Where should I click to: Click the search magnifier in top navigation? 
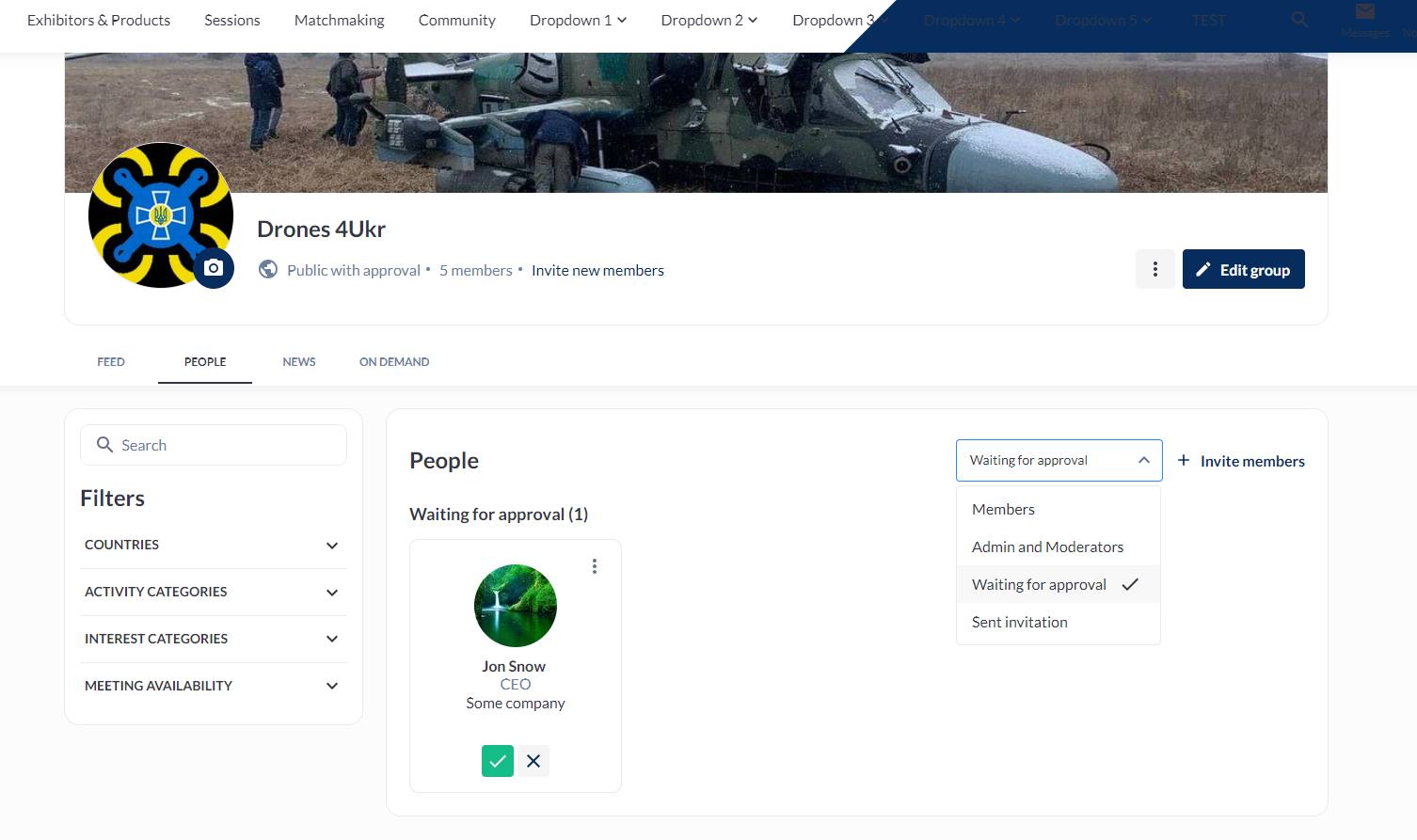1299,20
